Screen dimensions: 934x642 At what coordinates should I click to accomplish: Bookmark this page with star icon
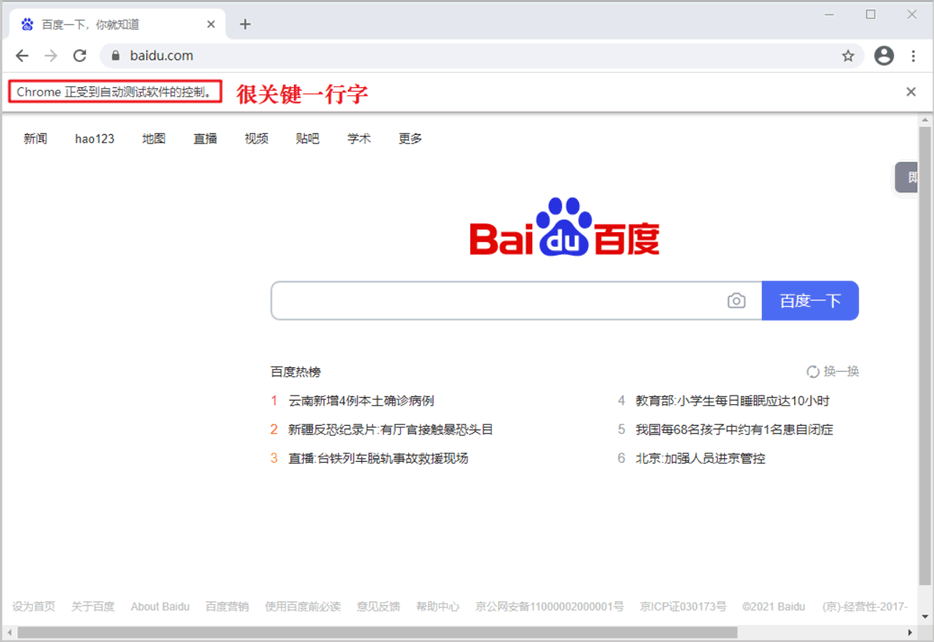coord(848,56)
